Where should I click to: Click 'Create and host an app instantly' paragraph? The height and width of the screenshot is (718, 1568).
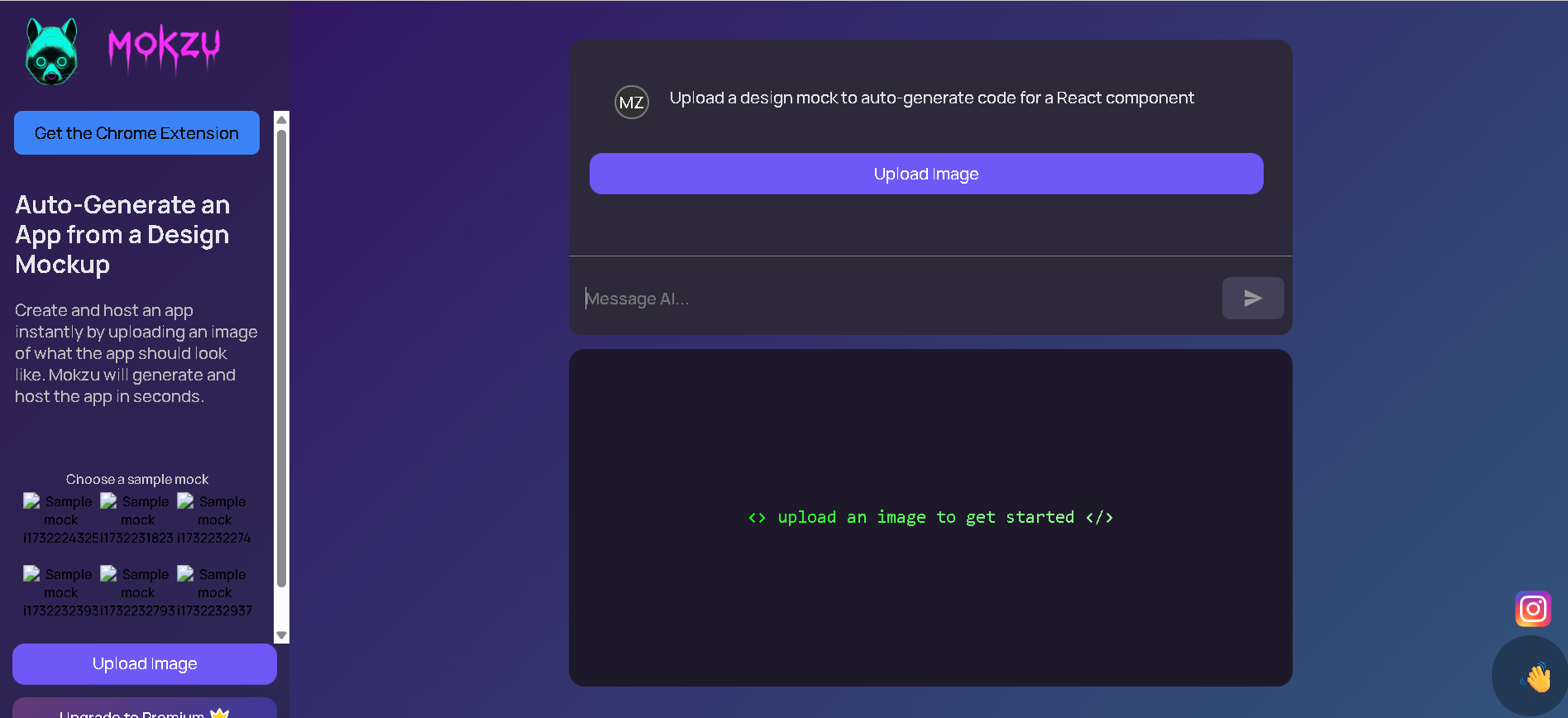click(136, 353)
